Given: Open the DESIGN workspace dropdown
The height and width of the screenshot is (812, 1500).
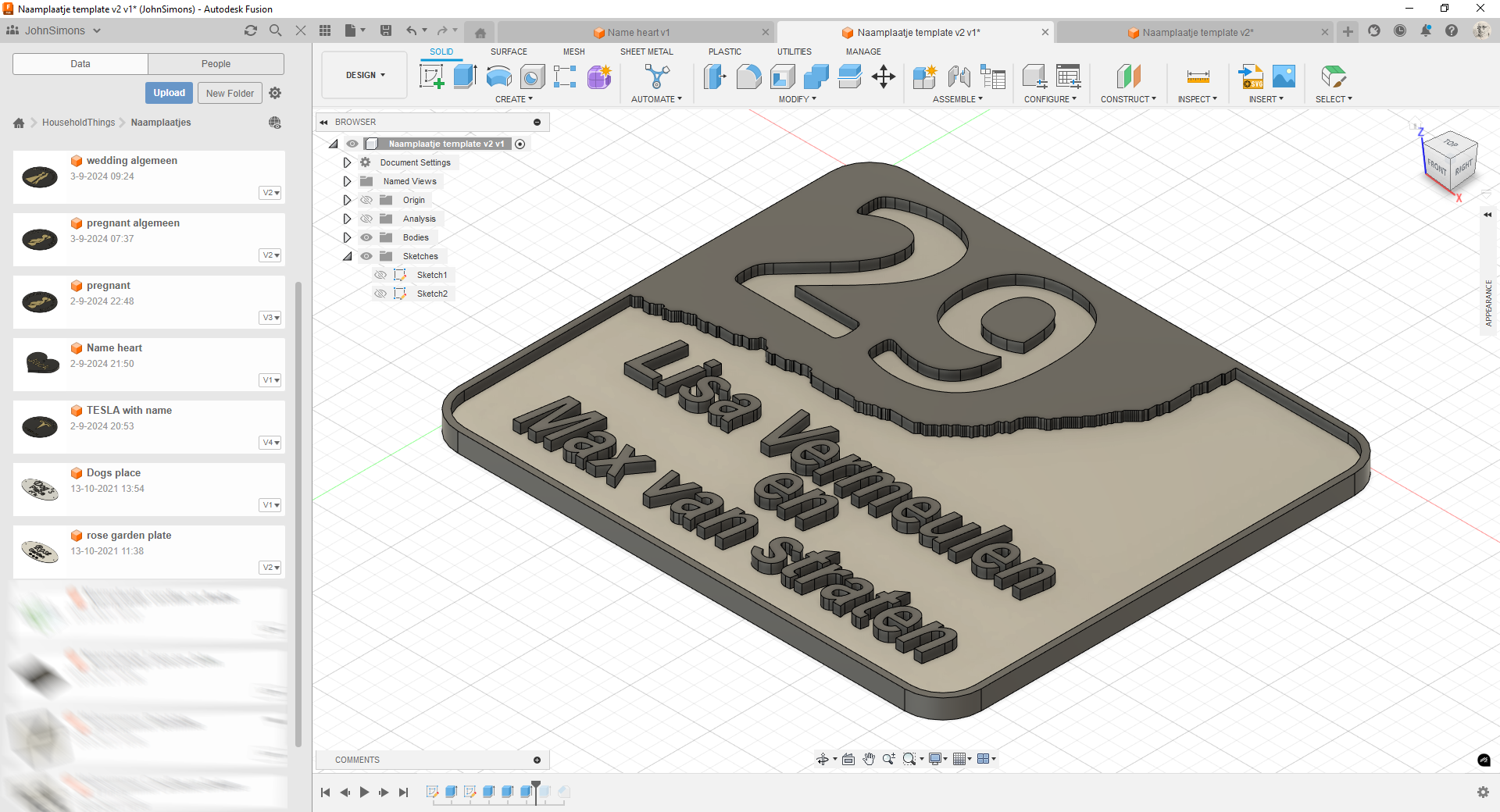Looking at the screenshot, I should point(365,75).
